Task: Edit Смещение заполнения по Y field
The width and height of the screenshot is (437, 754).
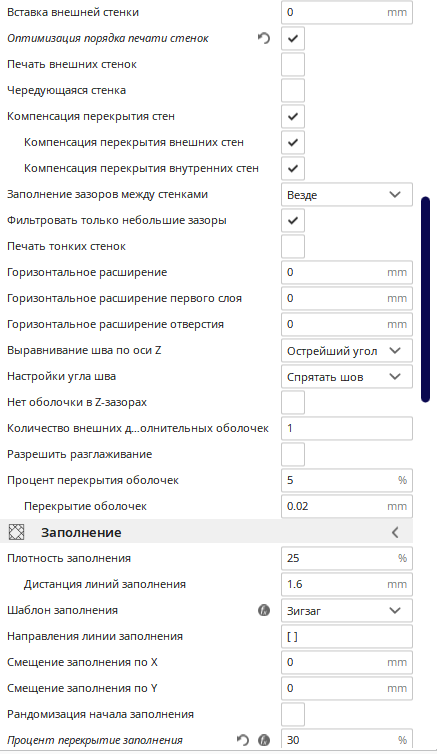Action: [347, 688]
